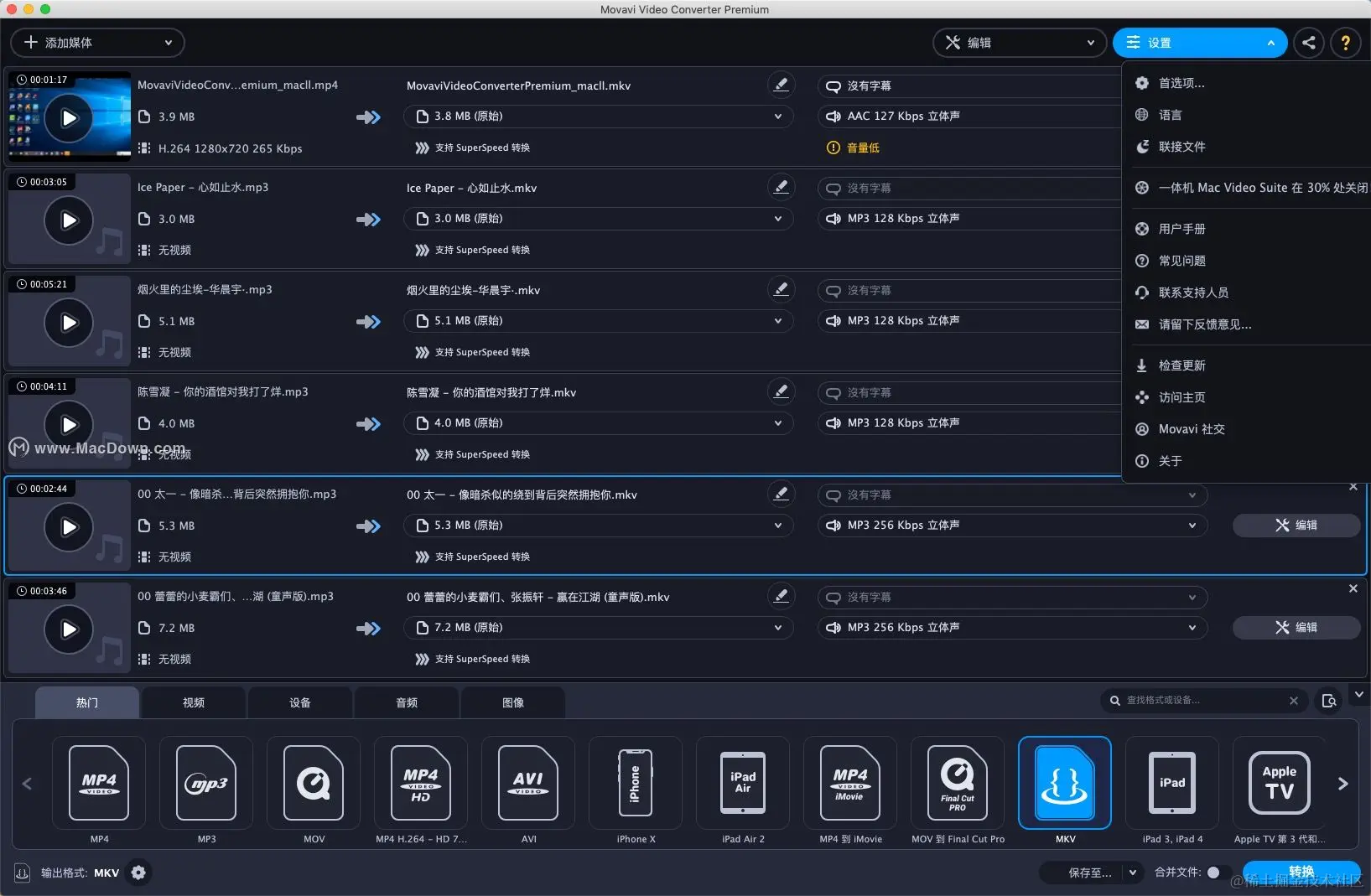The width and height of the screenshot is (1371, 896).
Task: Choose 联接文件 menu item
Action: (x=1181, y=147)
